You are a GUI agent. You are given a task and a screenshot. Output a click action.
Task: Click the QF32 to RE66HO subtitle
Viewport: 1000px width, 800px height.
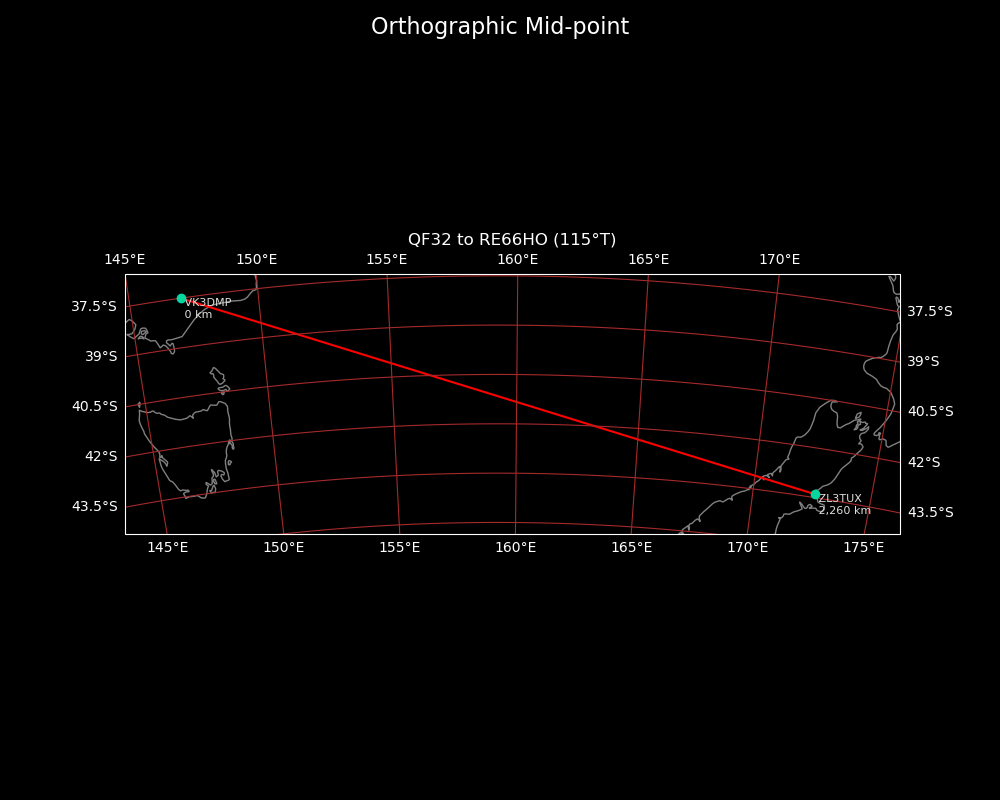pos(512,240)
